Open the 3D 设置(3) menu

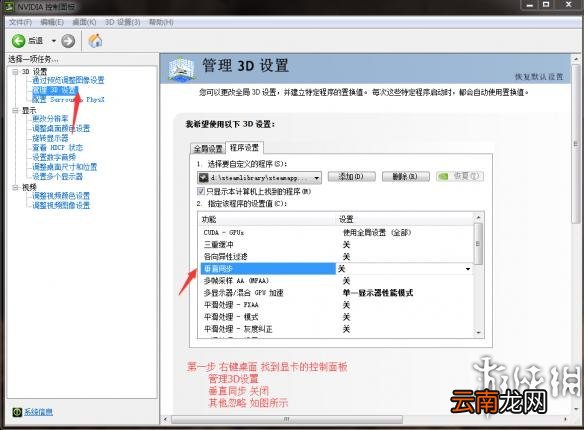tap(123, 22)
